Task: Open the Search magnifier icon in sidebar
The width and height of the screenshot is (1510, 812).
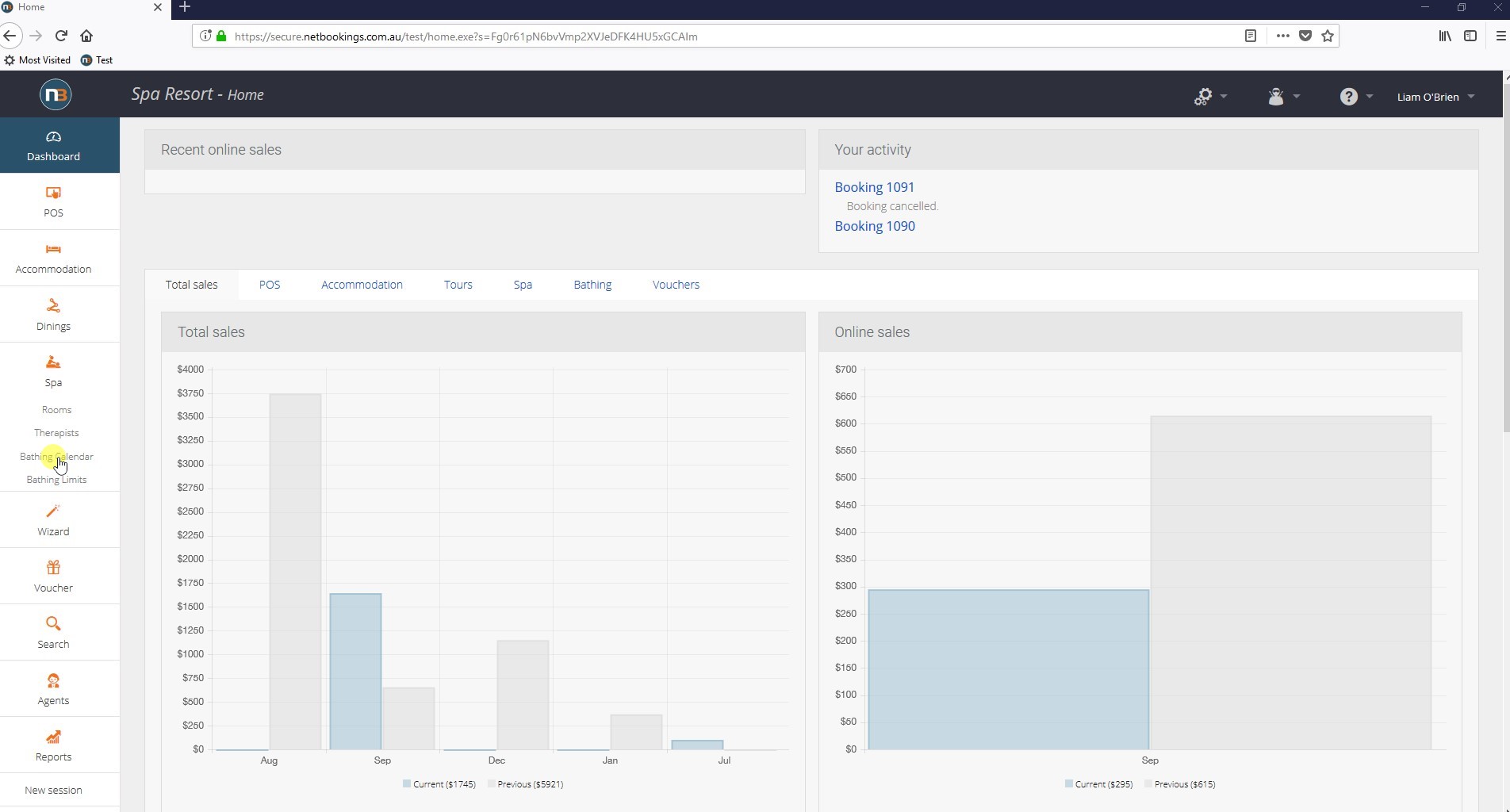Action: point(53,623)
